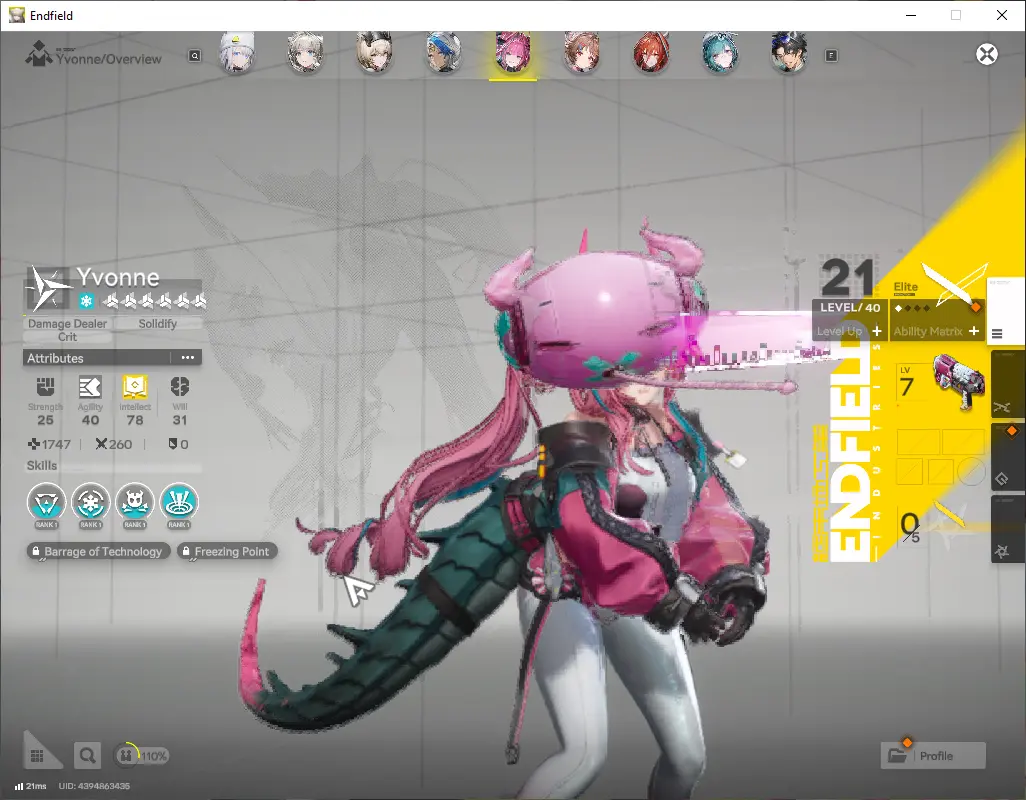Click the Intellect value 78
Image resolution: width=1026 pixels, height=800 pixels.
(135, 420)
